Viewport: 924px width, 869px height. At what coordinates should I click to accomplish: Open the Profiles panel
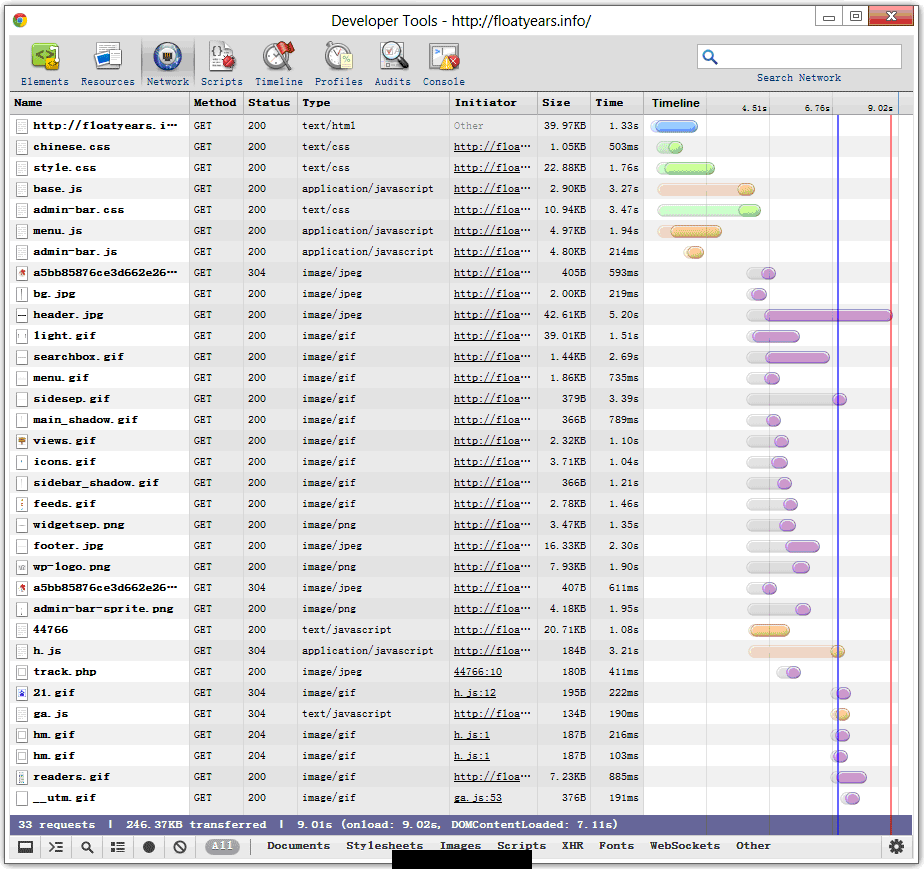tap(338, 64)
